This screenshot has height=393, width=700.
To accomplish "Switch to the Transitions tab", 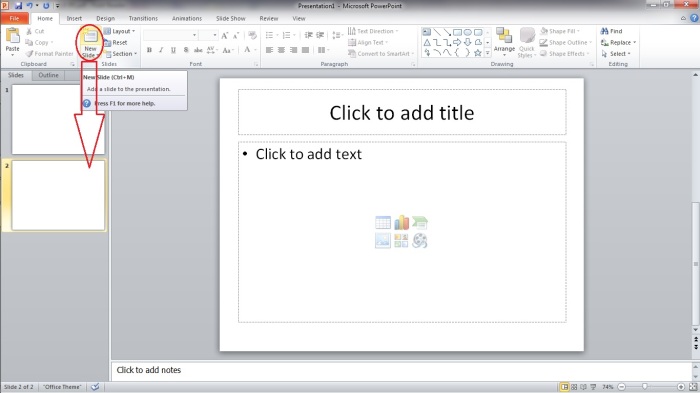I will (143, 18).
